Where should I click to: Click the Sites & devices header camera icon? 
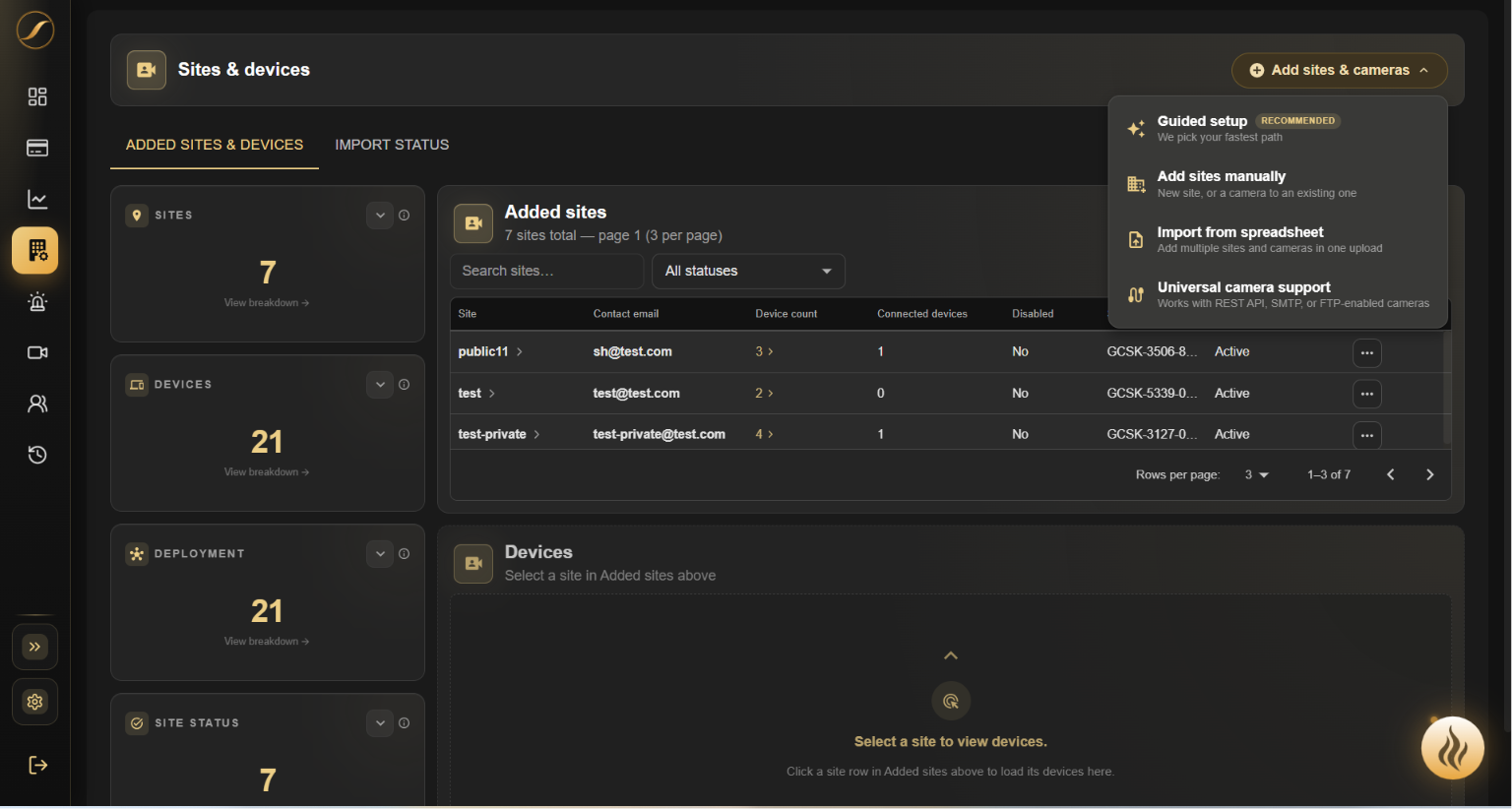[147, 70]
